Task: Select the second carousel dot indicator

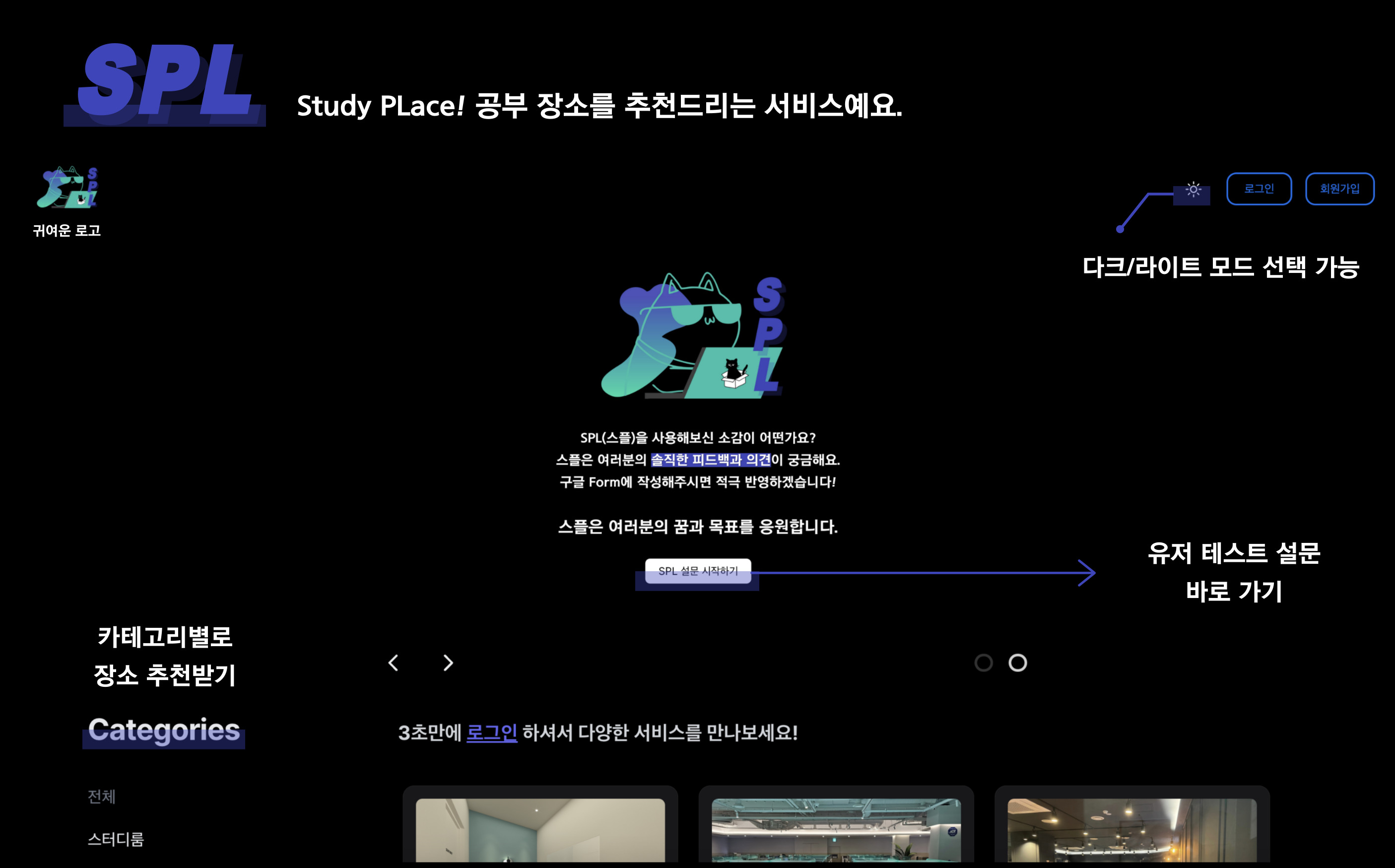Action: 1018,663
